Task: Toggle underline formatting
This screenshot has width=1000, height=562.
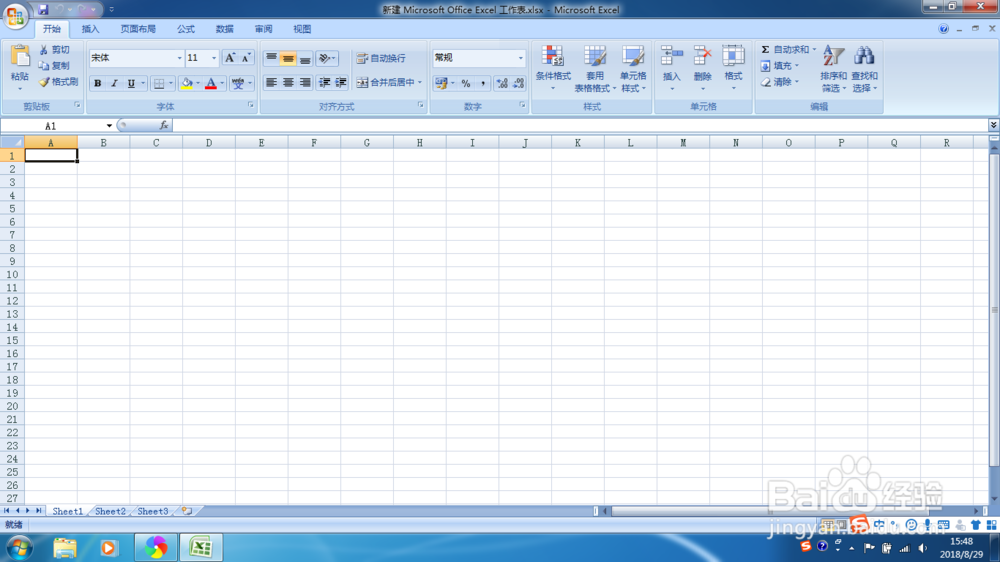Action: point(131,83)
